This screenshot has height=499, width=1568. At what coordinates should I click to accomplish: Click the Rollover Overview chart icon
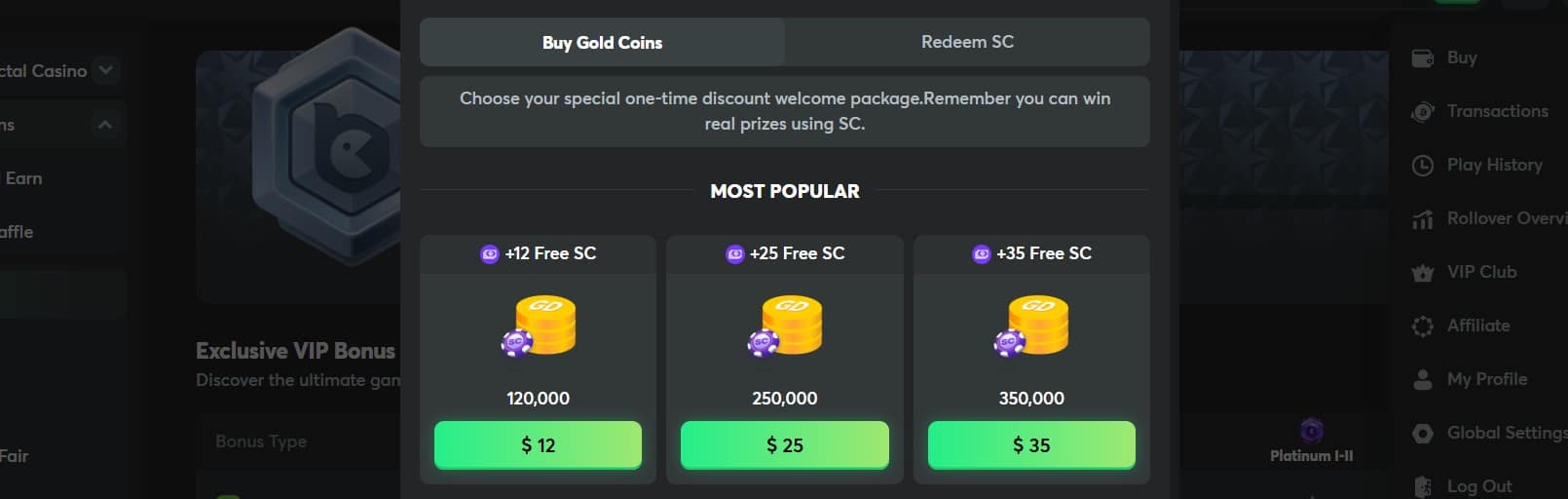pos(1422,218)
